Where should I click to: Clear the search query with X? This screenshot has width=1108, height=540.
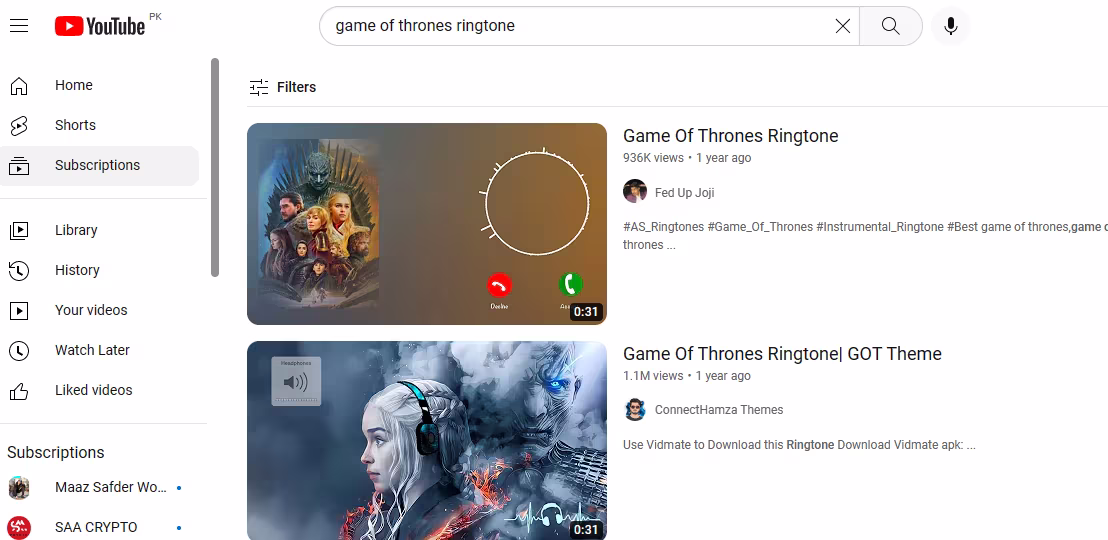[842, 26]
